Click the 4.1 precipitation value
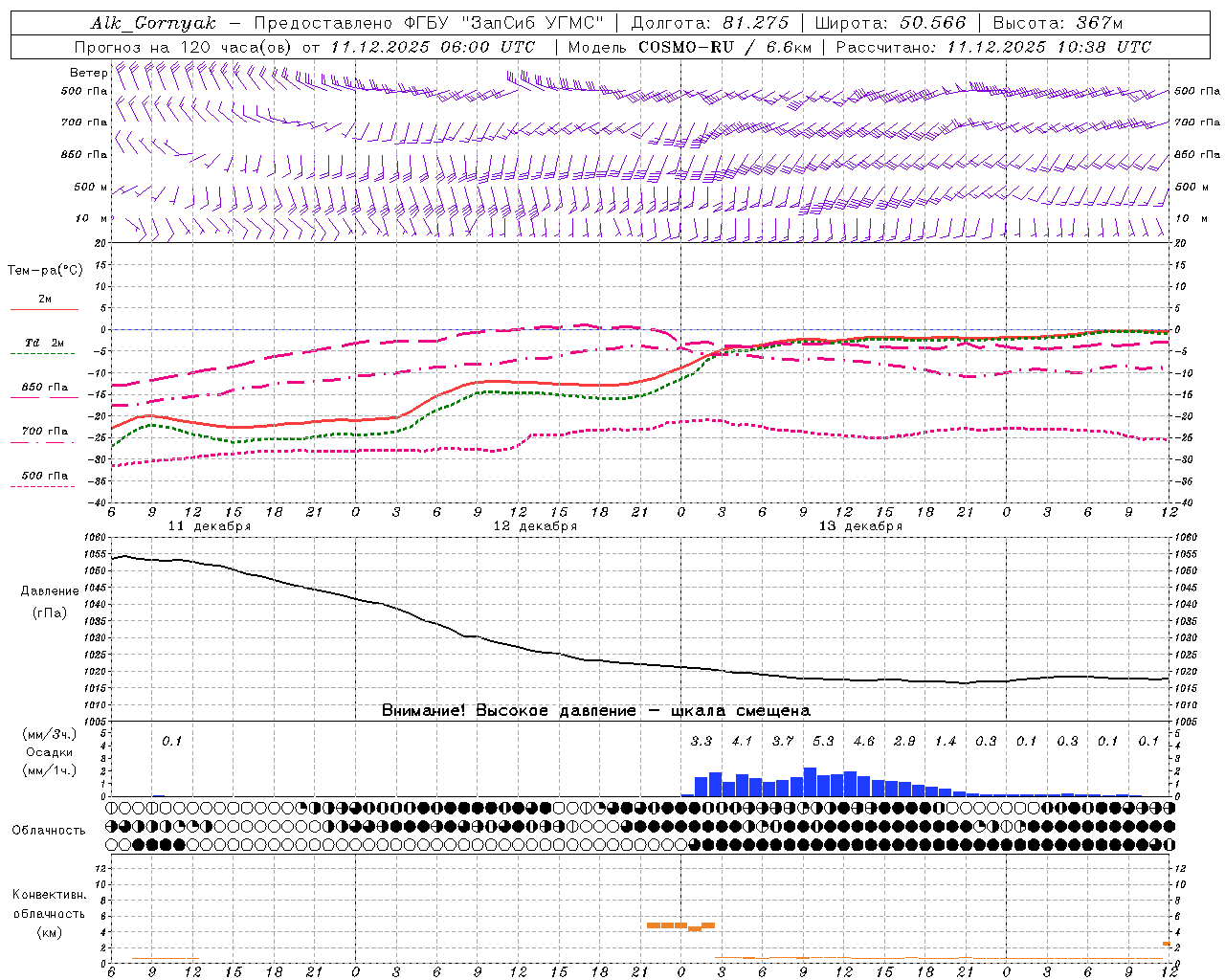Viewport: 1225px width, 980px height. tap(742, 741)
